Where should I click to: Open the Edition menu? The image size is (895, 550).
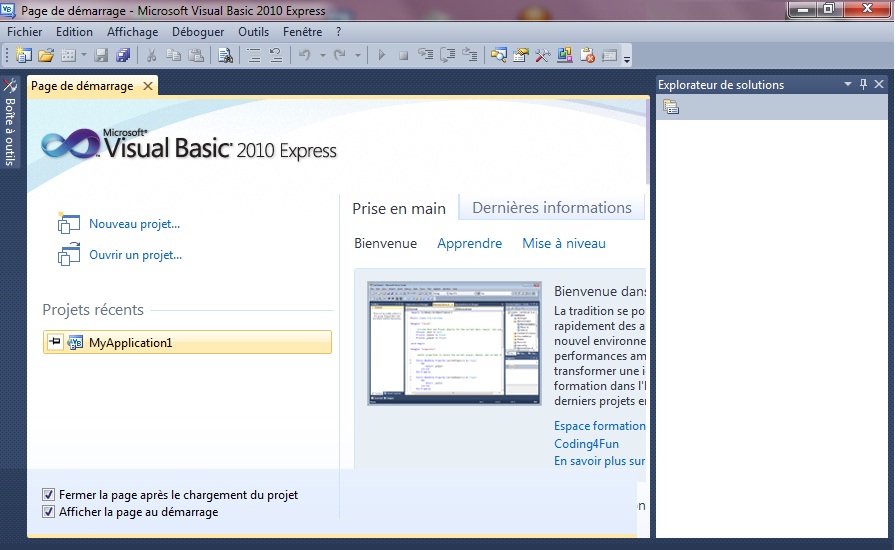74,32
